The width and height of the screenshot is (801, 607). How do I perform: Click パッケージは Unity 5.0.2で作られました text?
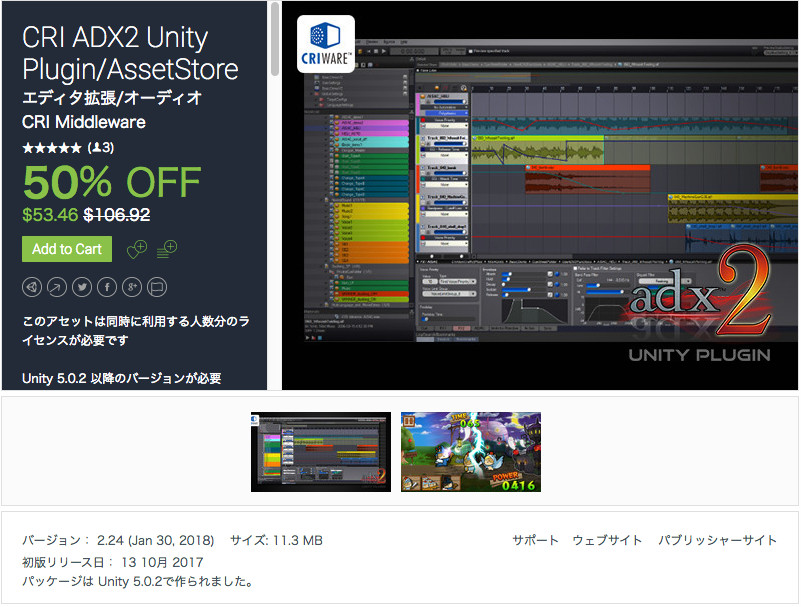(x=138, y=581)
